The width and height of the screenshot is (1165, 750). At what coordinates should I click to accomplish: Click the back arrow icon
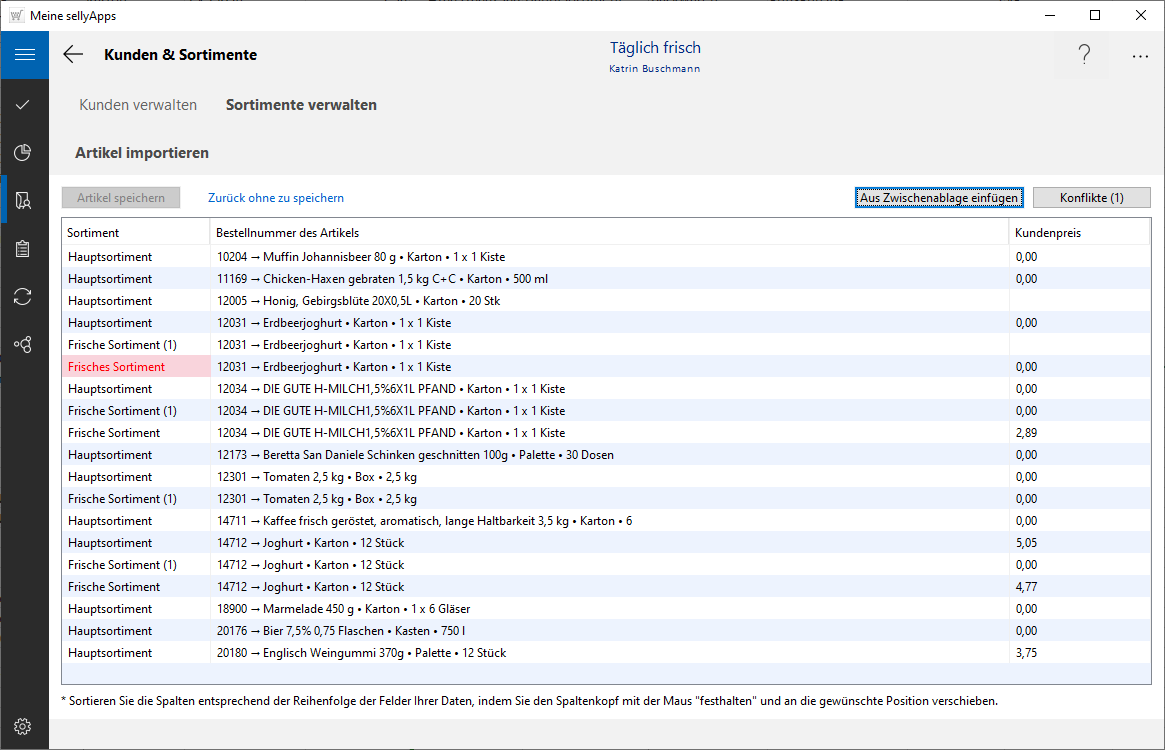tap(73, 55)
